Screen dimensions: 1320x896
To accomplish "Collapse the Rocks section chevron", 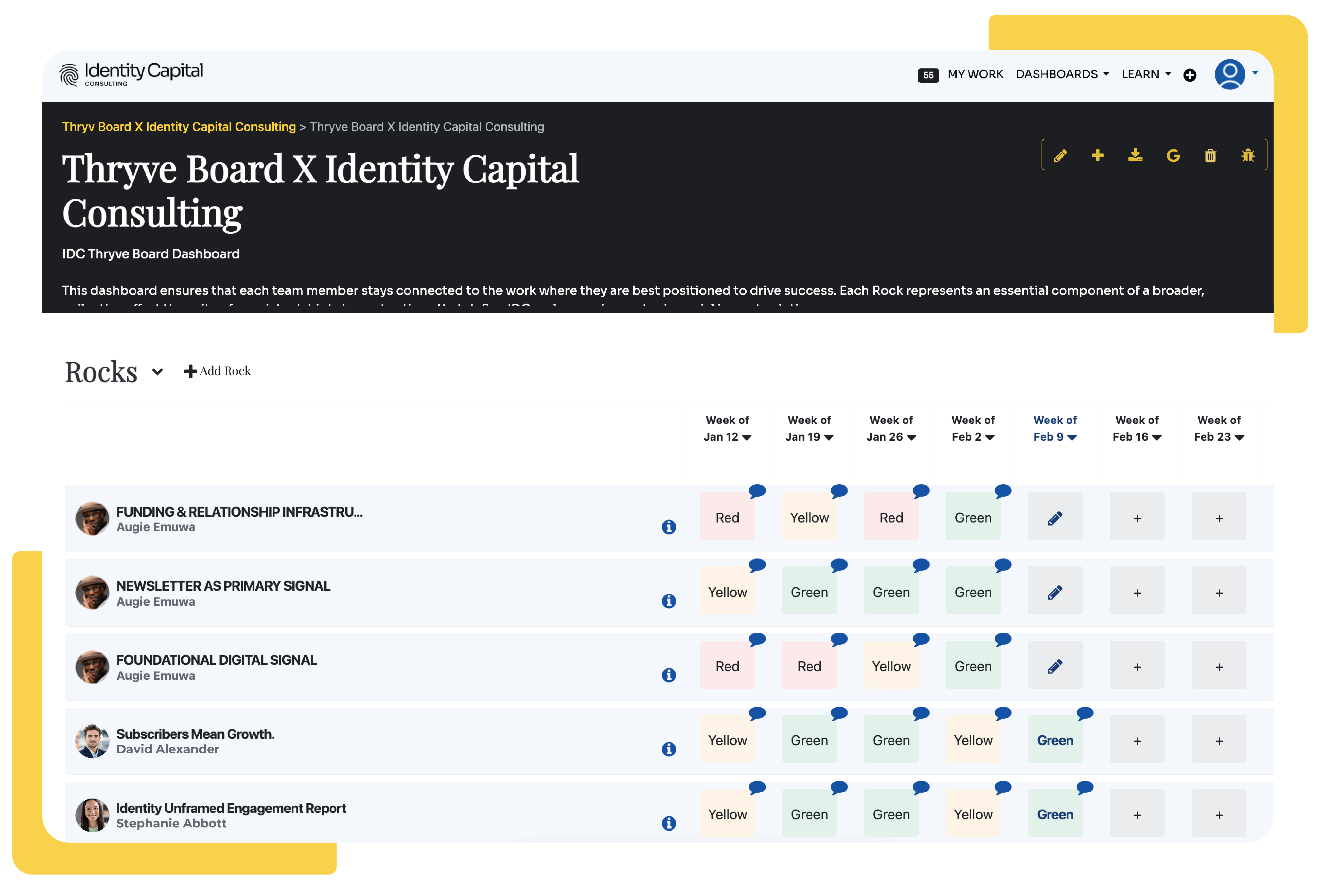I will 157,372.
